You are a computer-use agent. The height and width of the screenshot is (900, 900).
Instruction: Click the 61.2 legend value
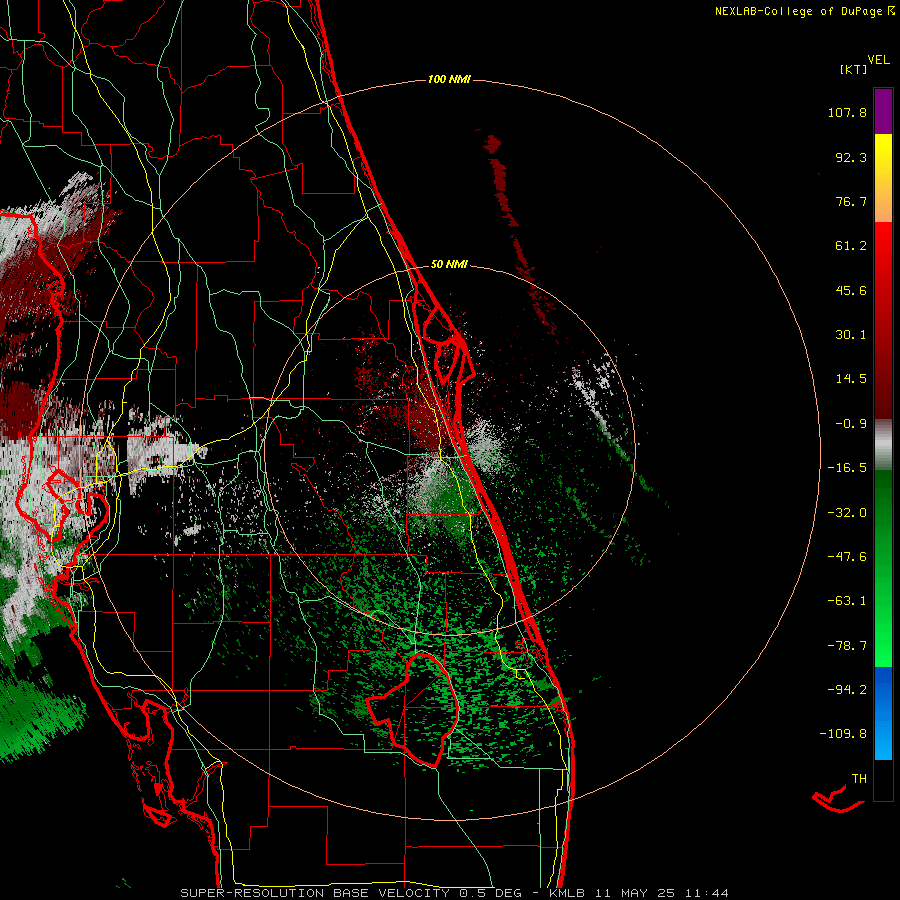click(851, 246)
